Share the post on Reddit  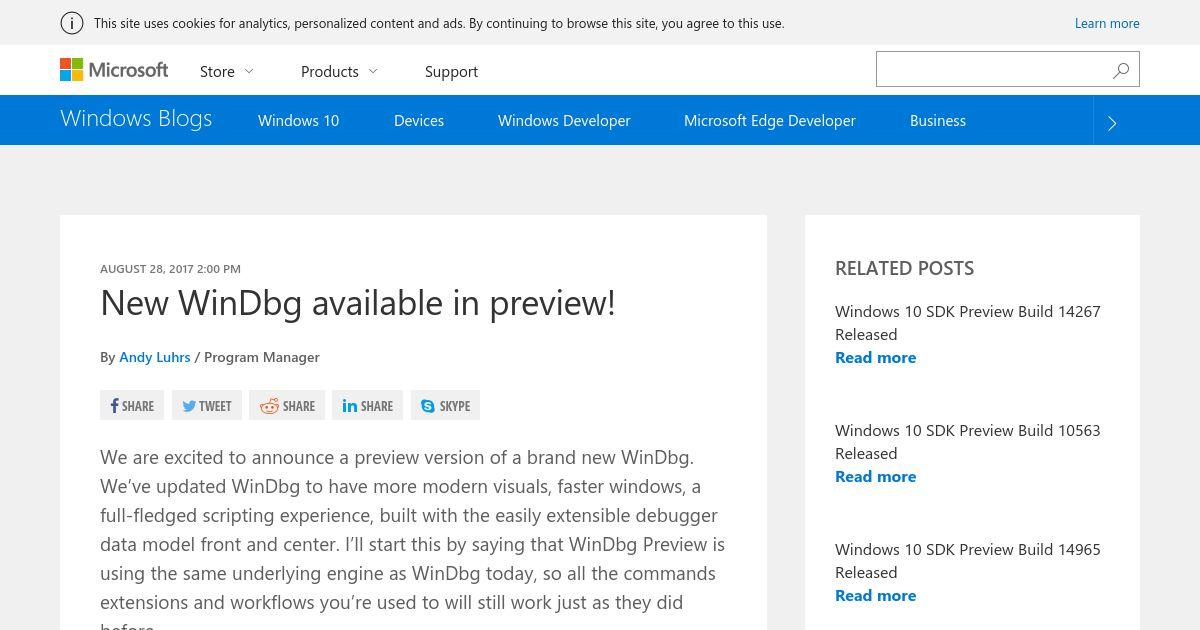[x=287, y=405]
